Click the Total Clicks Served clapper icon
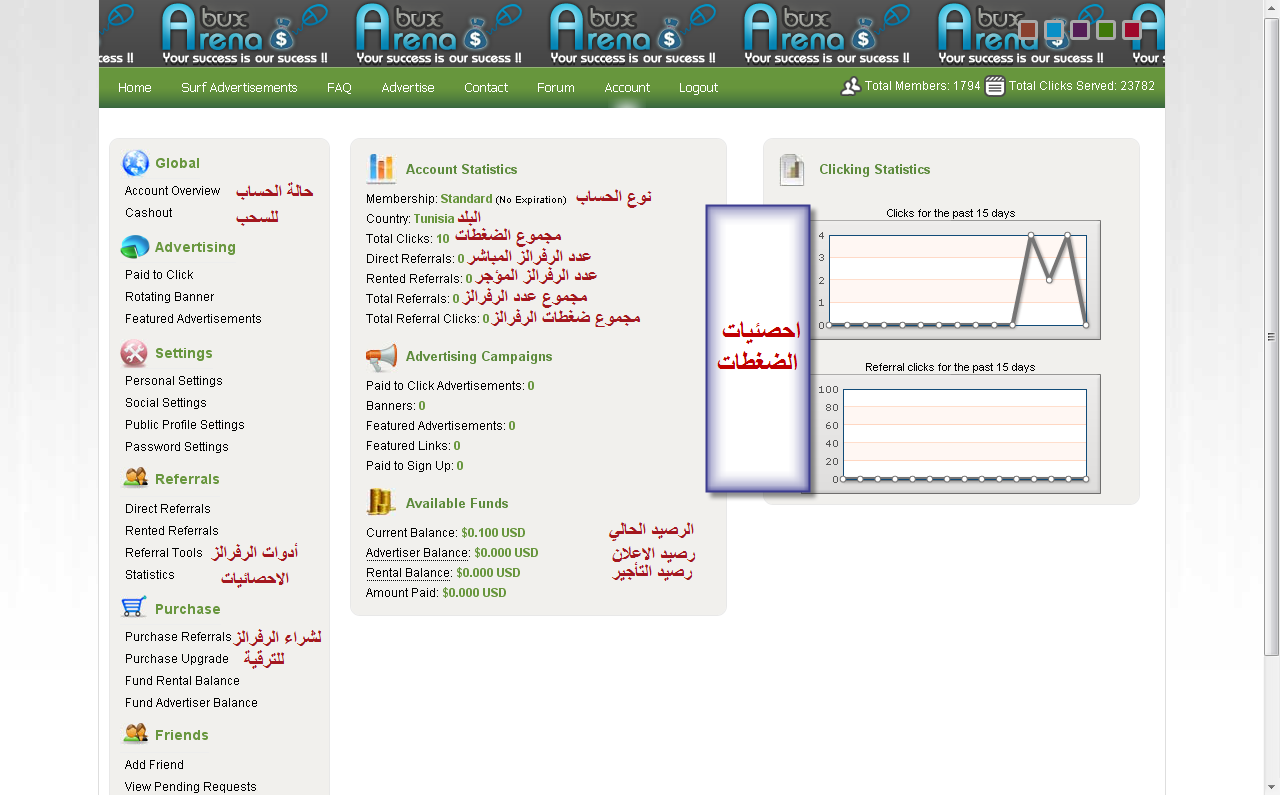The width and height of the screenshot is (1280, 795). point(995,86)
